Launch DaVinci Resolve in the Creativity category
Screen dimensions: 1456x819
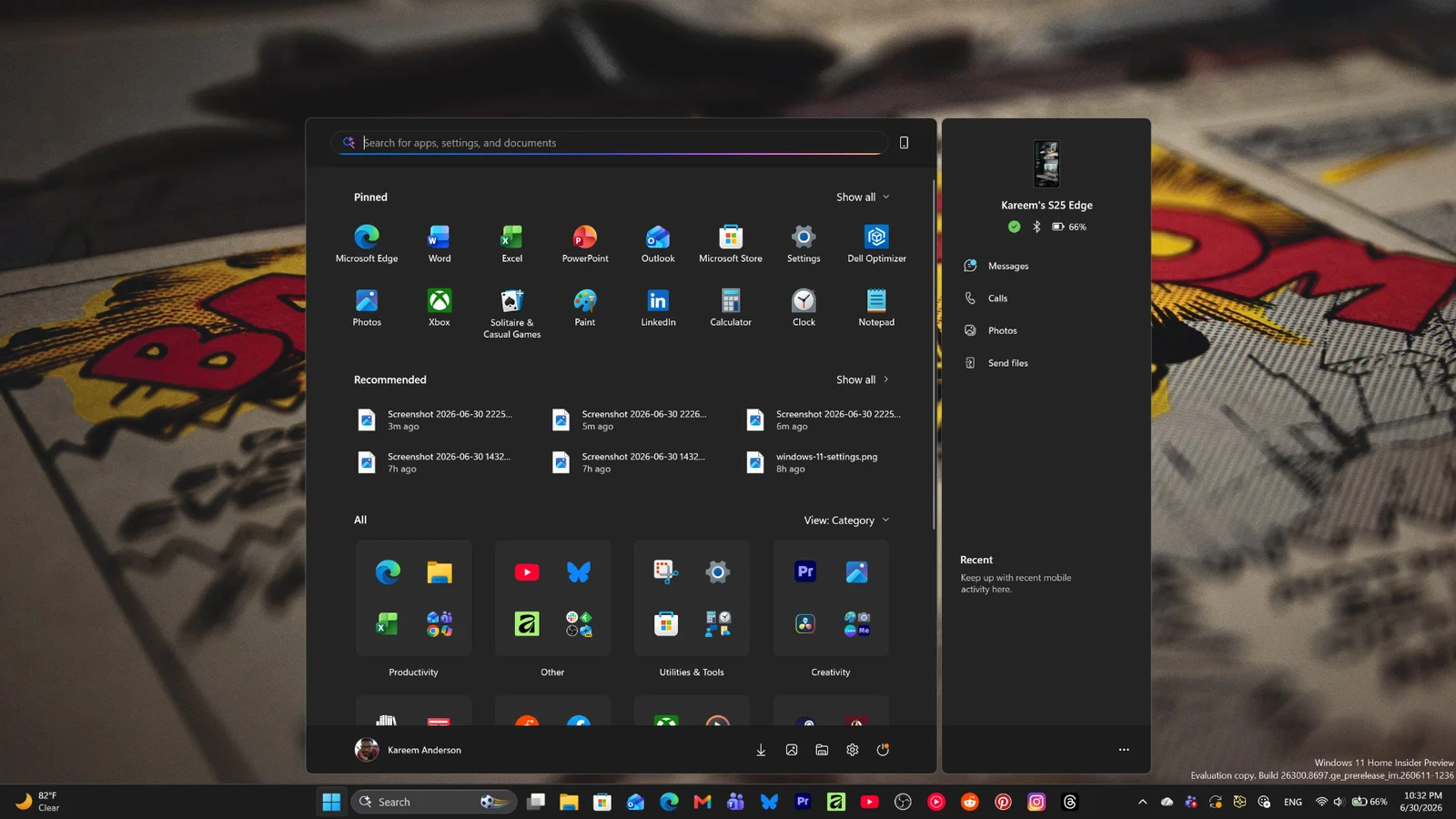[805, 623]
